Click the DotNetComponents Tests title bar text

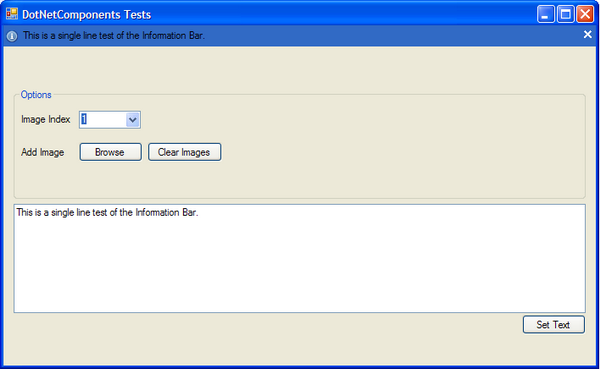coord(86,15)
